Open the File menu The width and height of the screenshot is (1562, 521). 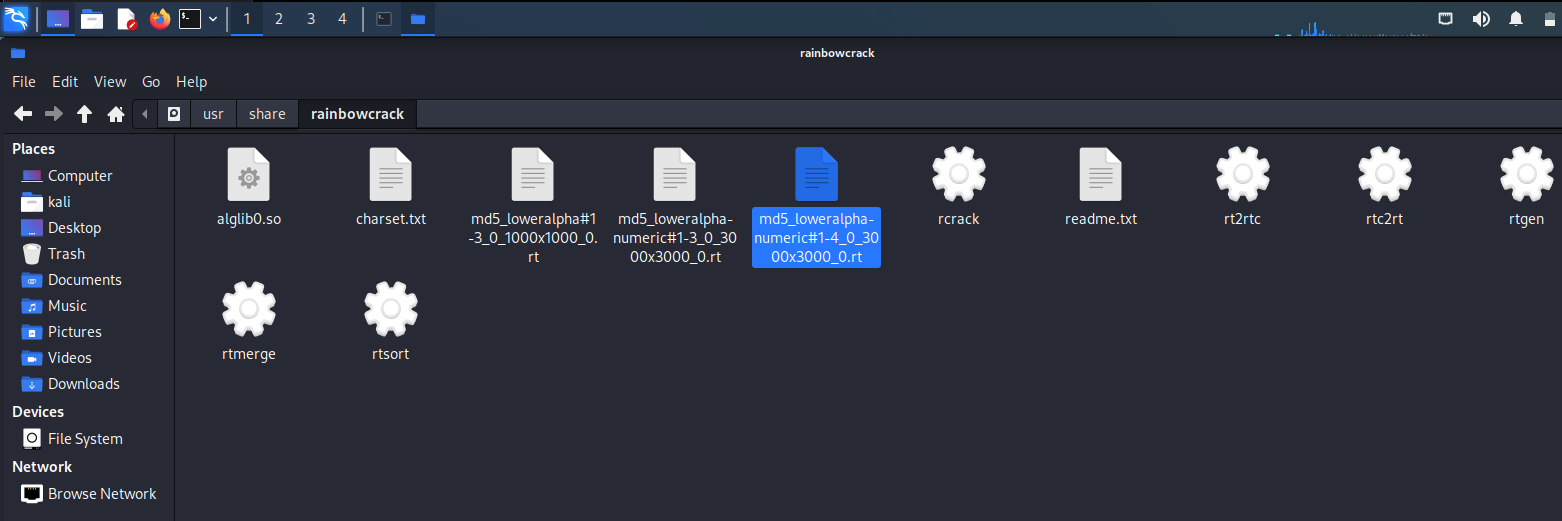point(24,82)
